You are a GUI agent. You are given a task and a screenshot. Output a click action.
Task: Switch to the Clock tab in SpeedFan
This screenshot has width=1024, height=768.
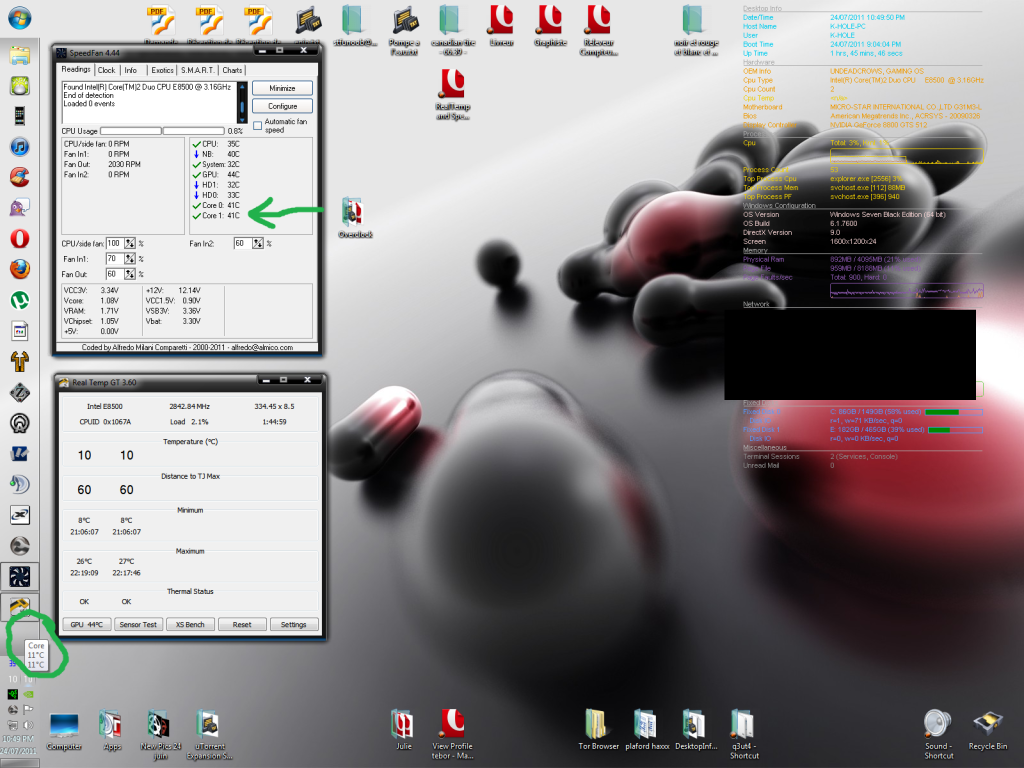tap(106, 70)
